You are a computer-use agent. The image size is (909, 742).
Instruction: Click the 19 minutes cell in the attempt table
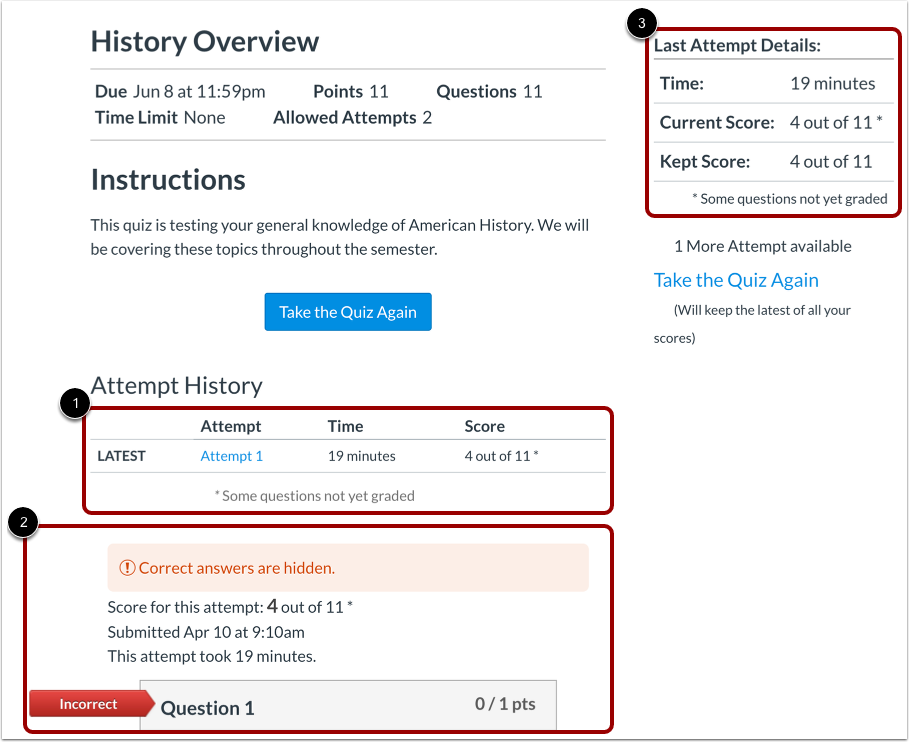(362, 456)
